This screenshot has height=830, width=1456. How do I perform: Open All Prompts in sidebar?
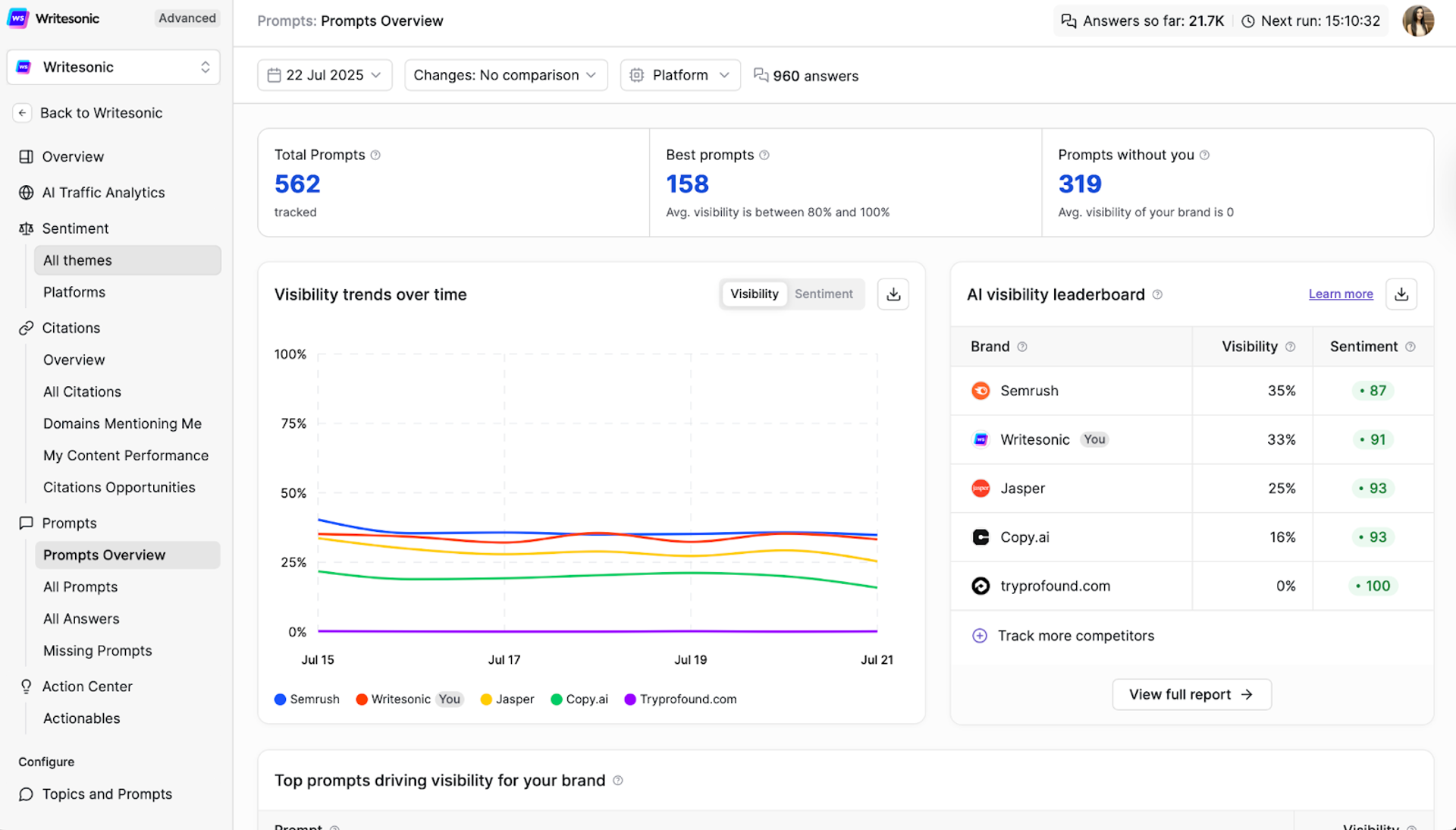click(x=80, y=587)
